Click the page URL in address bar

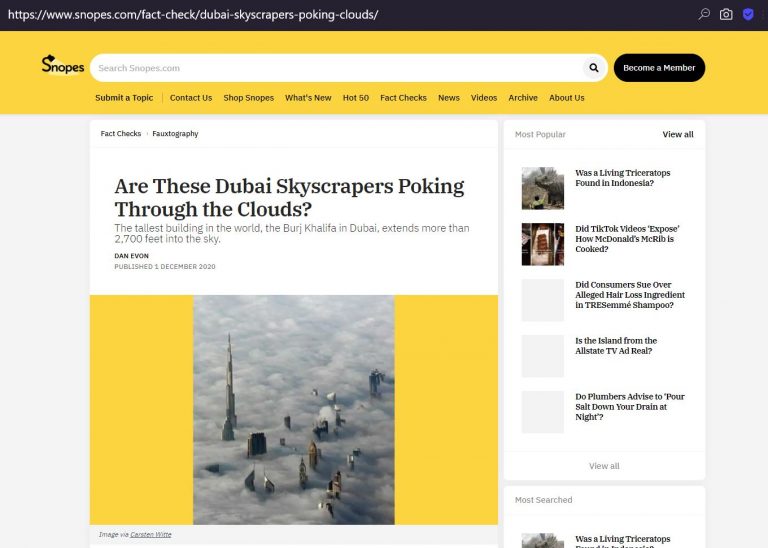click(x=193, y=15)
